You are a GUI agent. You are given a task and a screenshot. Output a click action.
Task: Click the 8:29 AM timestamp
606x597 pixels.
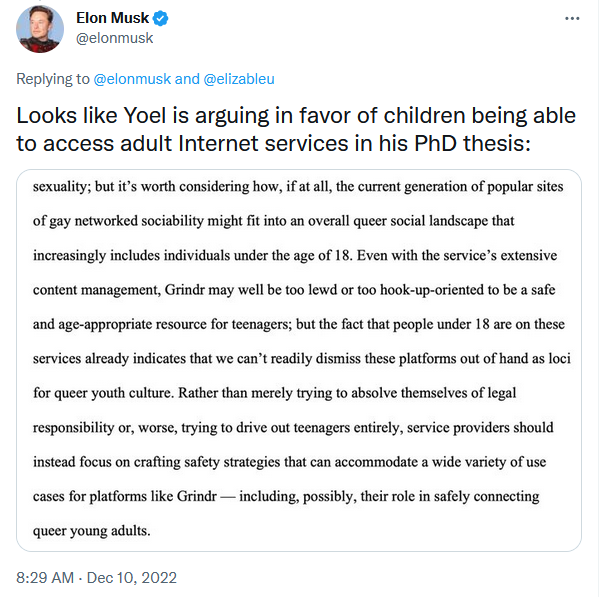pos(48,578)
